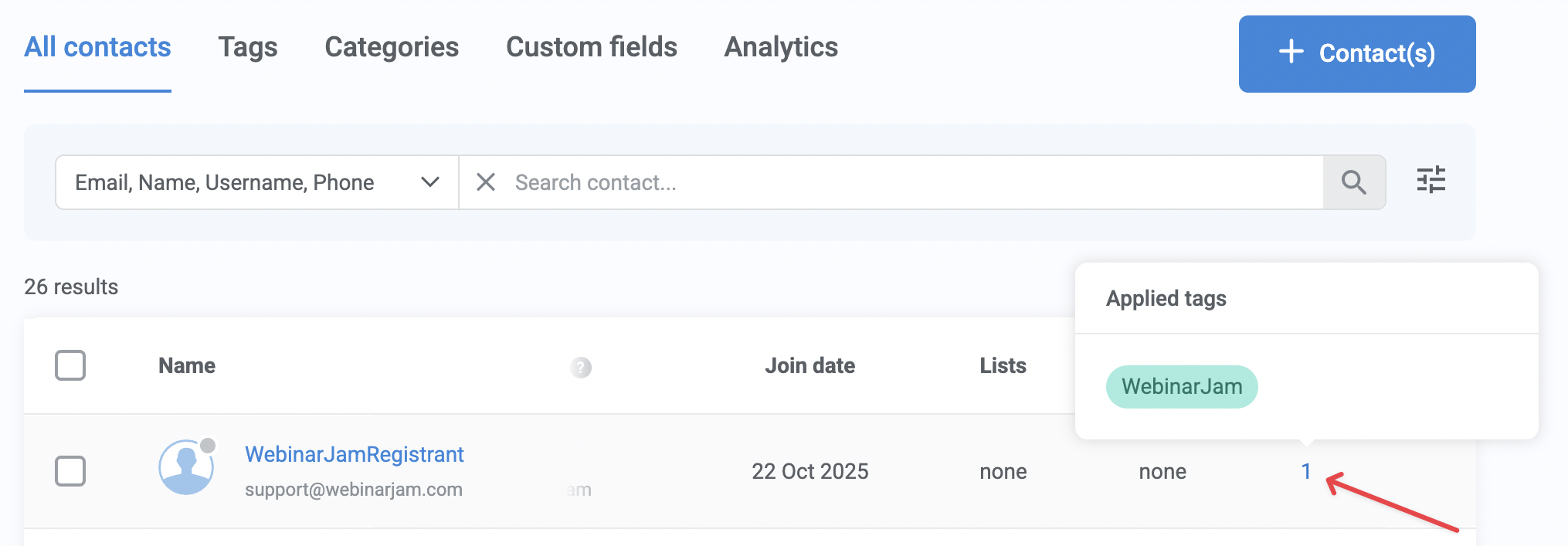Open the All contacts tab
Viewport: 1568px width, 546px height.
pyautogui.click(x=97, y=47)
